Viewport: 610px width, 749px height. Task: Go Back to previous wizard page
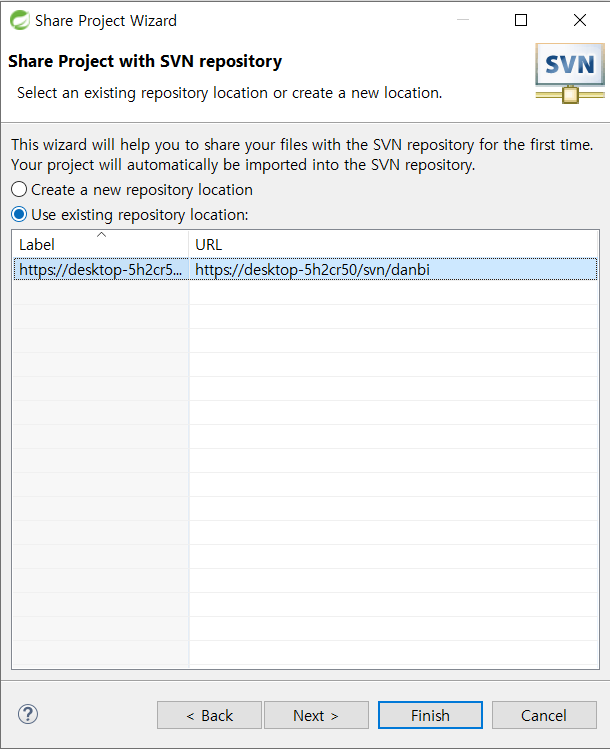209,715
